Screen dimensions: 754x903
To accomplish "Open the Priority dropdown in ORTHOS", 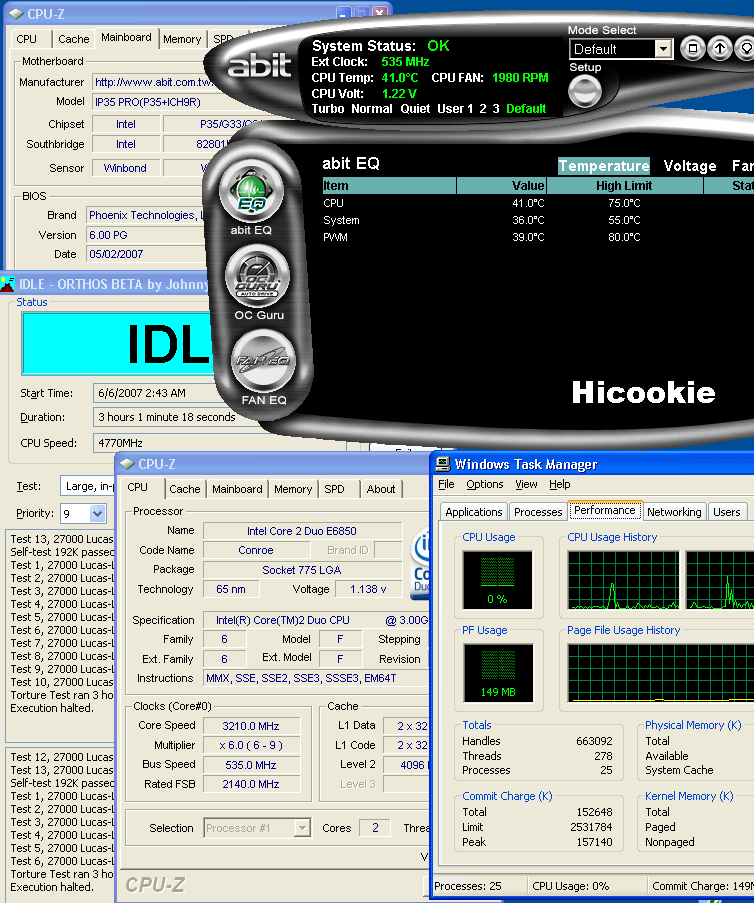I will [97, 513].
